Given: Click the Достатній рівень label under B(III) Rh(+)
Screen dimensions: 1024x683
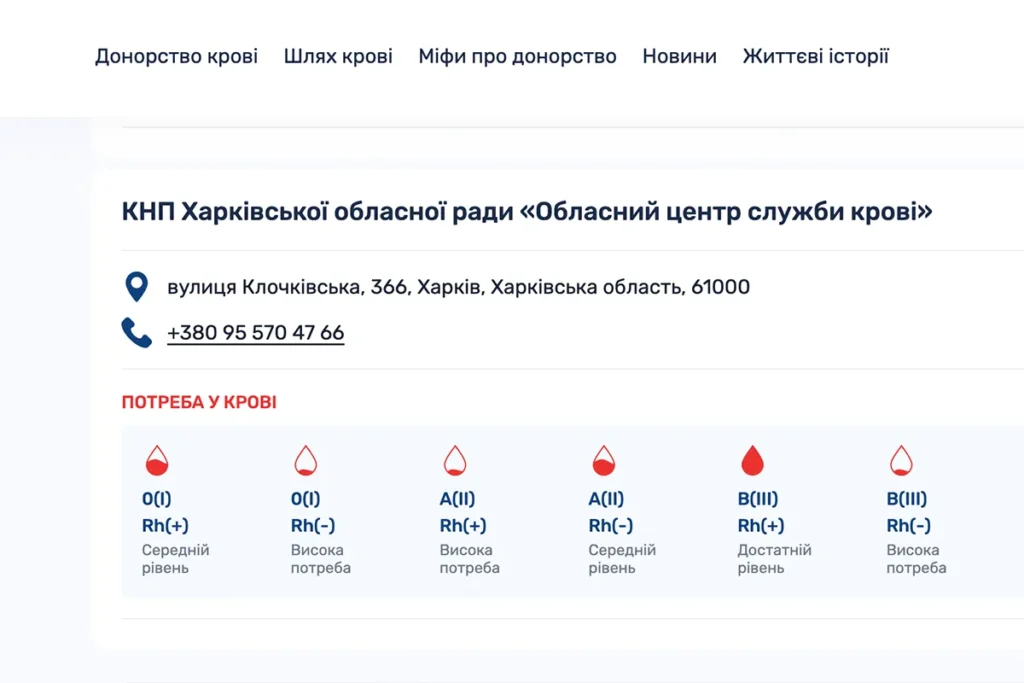Looking at the screenshot, I should 774,559.
